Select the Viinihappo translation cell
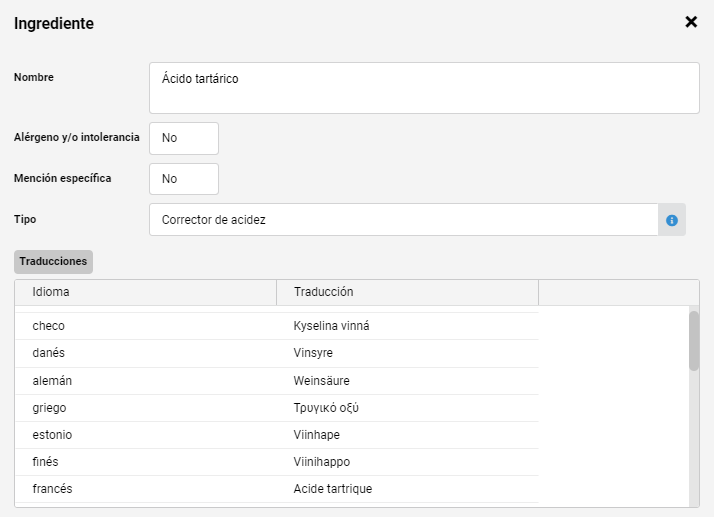Viewport: 714px width, 517px height. point(408,462)
